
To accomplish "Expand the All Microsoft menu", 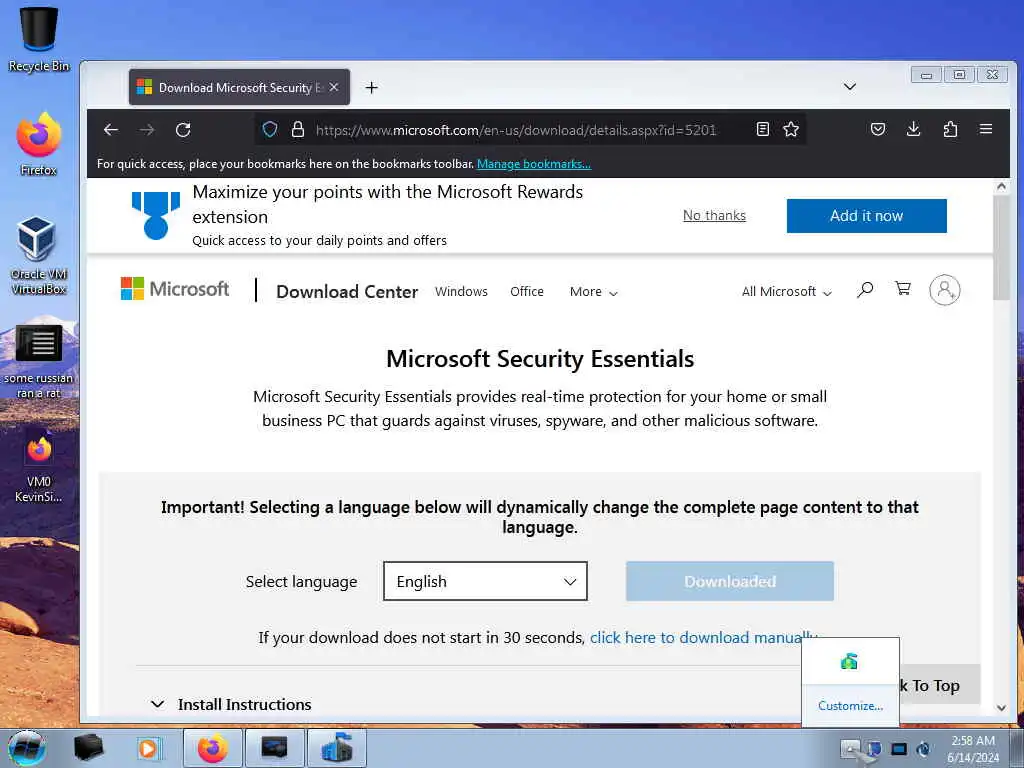I will pyautogui.click(x=786, y=292).
